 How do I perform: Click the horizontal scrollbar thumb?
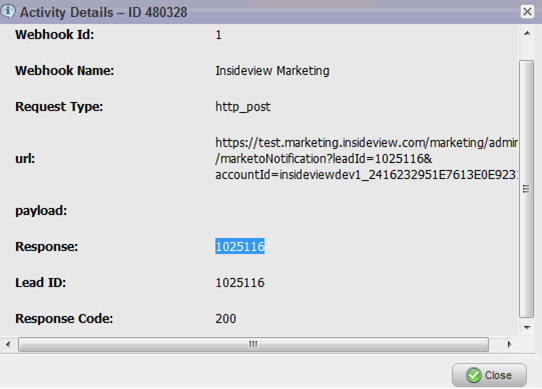[253, 344]
